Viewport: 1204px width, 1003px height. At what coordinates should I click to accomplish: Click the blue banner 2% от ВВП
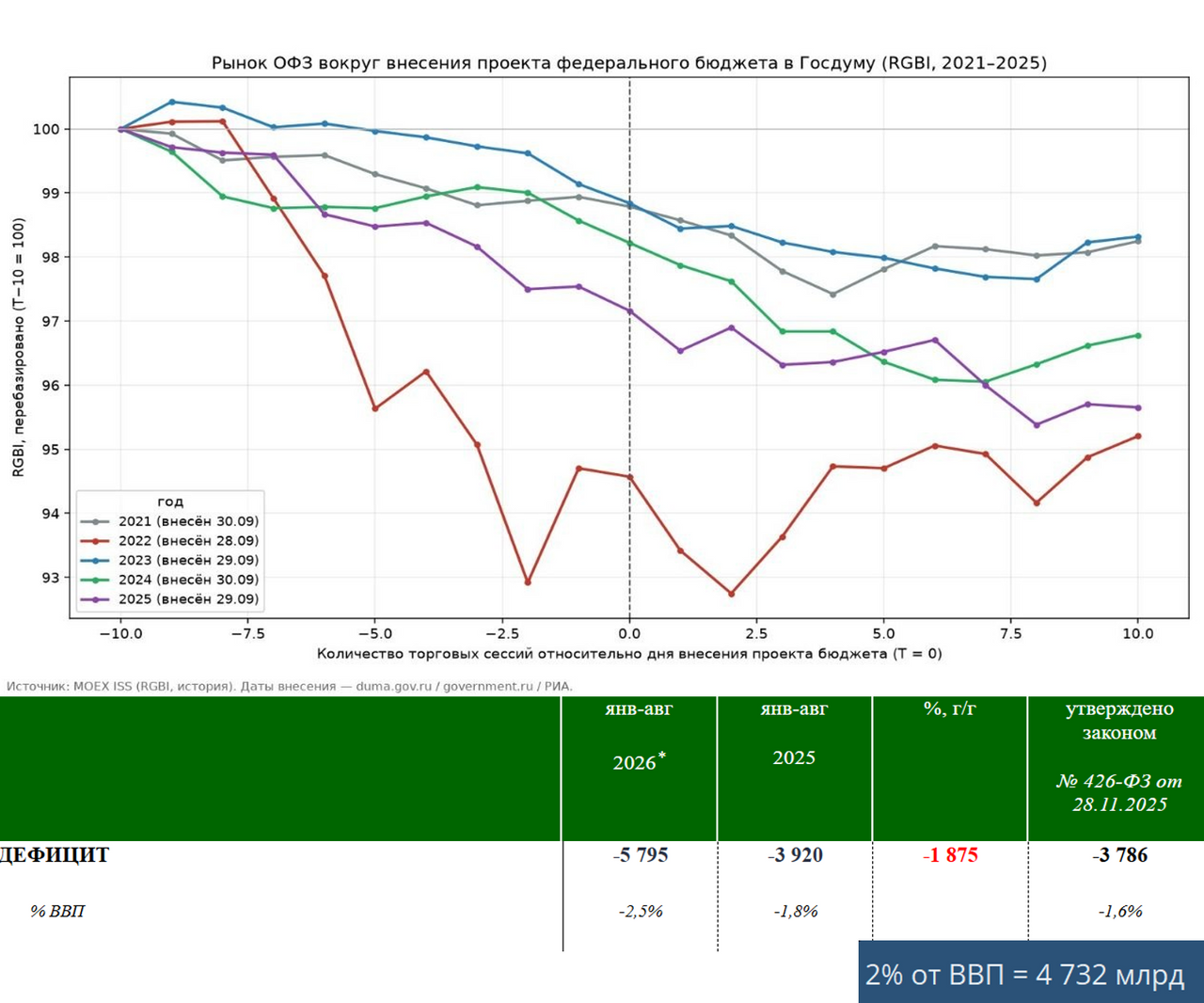1031,972
